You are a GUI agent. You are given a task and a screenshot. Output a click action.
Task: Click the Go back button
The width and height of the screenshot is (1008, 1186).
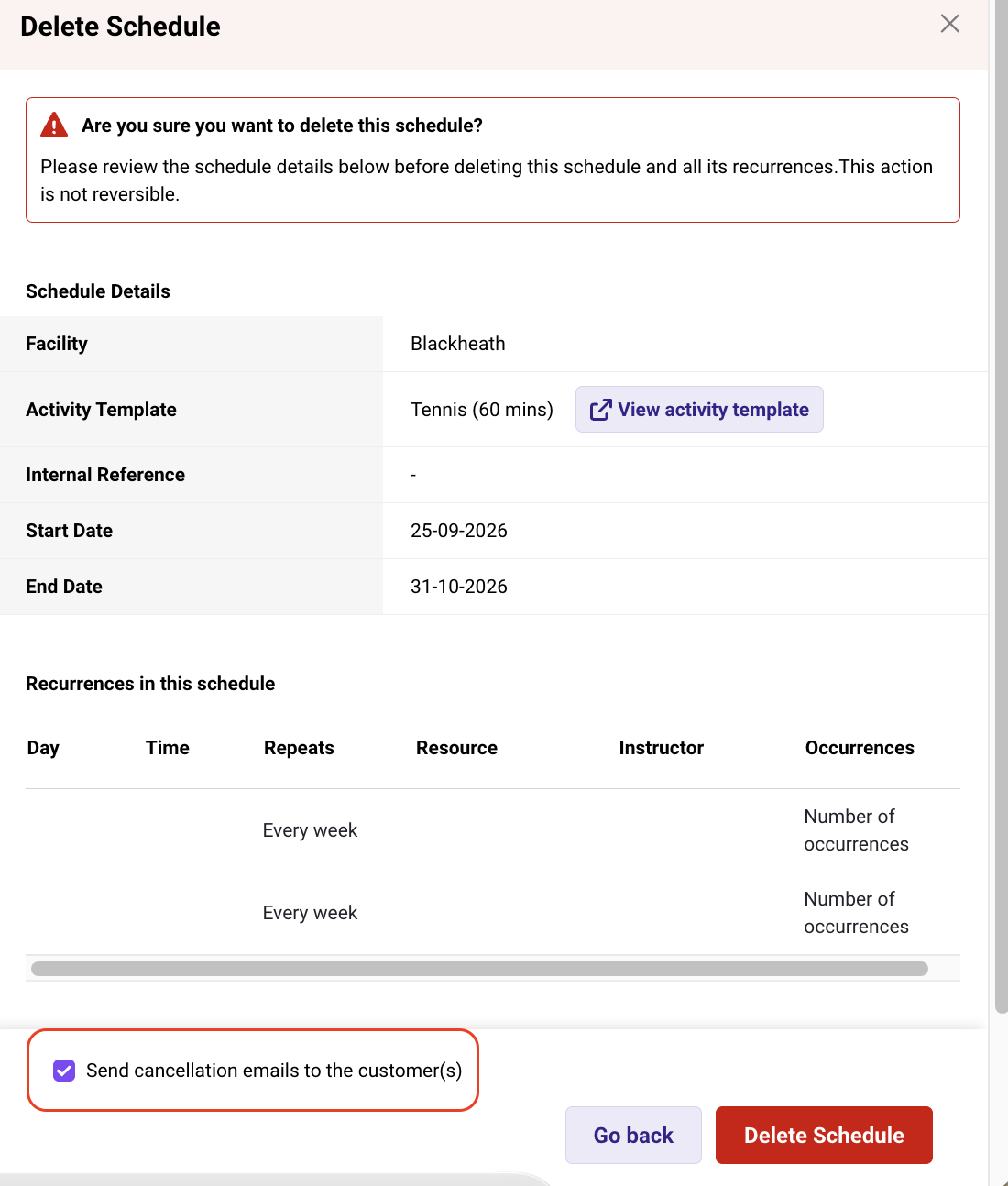coord(633,1136)
